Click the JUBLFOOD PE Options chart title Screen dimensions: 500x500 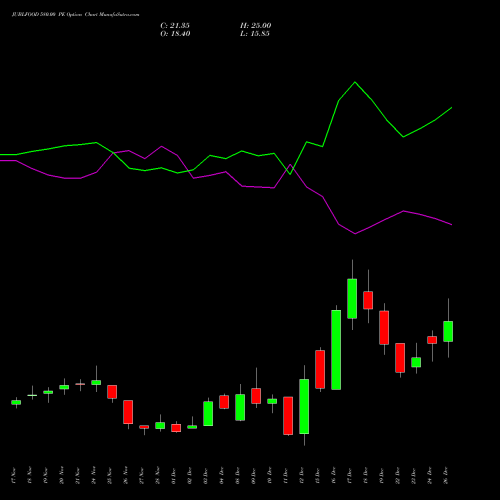76,14
